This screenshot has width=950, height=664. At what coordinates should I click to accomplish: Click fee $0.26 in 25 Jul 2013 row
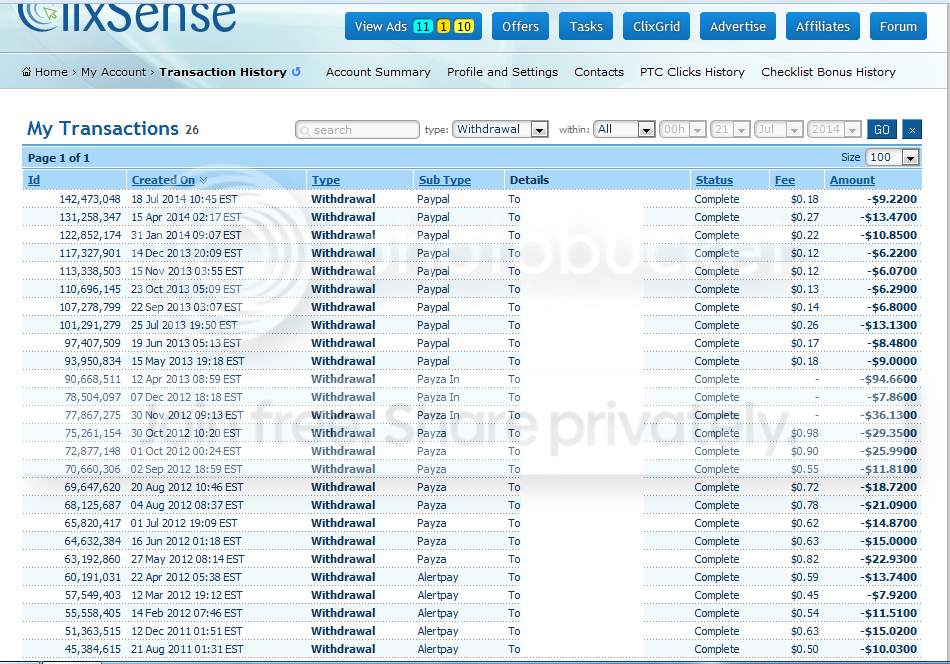(x=805, y=325)
